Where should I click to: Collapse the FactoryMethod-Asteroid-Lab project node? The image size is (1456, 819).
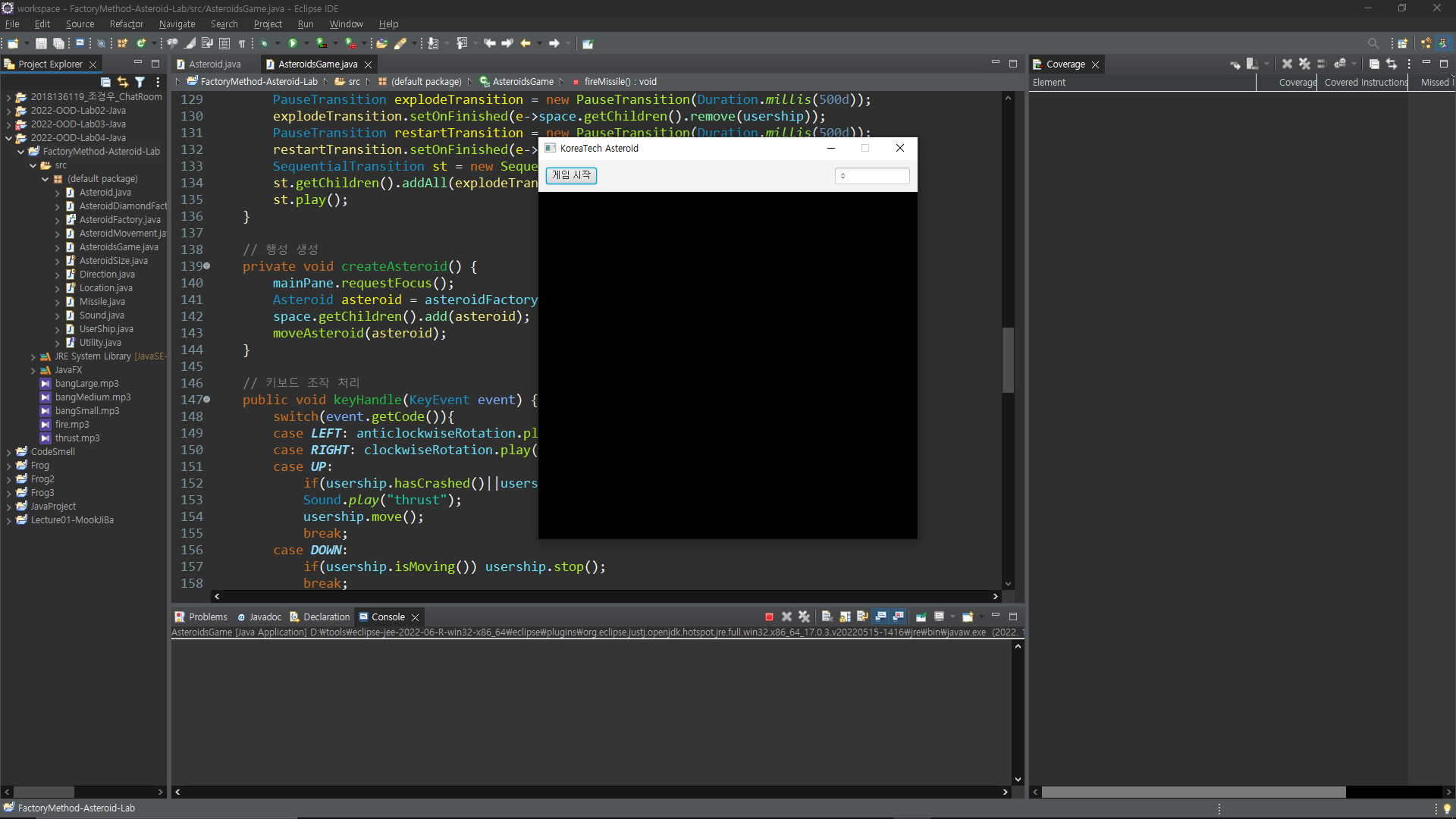pos(20,152)
